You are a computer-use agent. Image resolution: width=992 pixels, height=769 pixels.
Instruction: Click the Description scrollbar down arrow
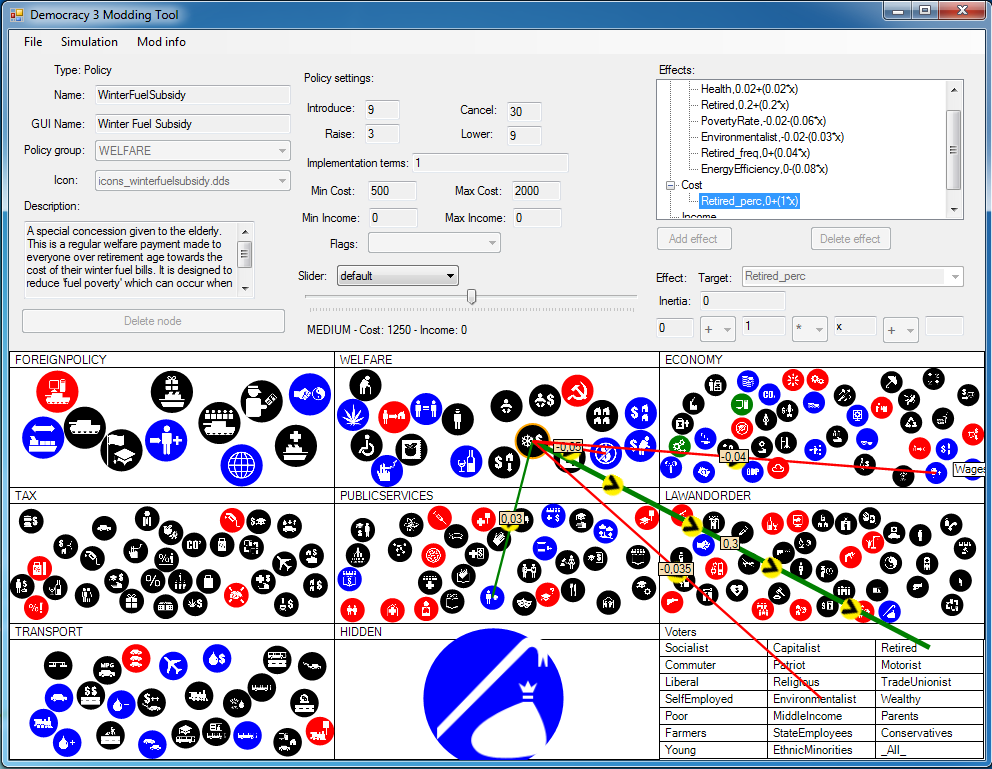[x=245, y=288]
